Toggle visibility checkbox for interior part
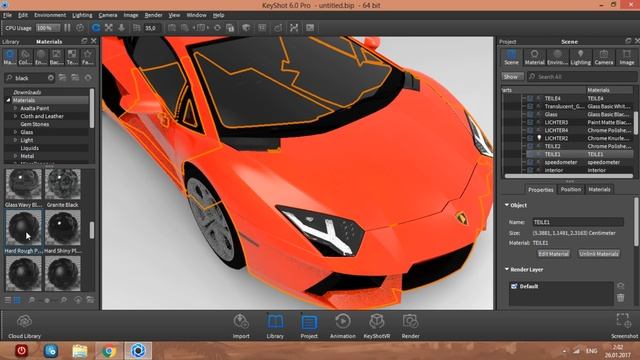The height and width of the screenshot is (360, 640). [530, 170]
